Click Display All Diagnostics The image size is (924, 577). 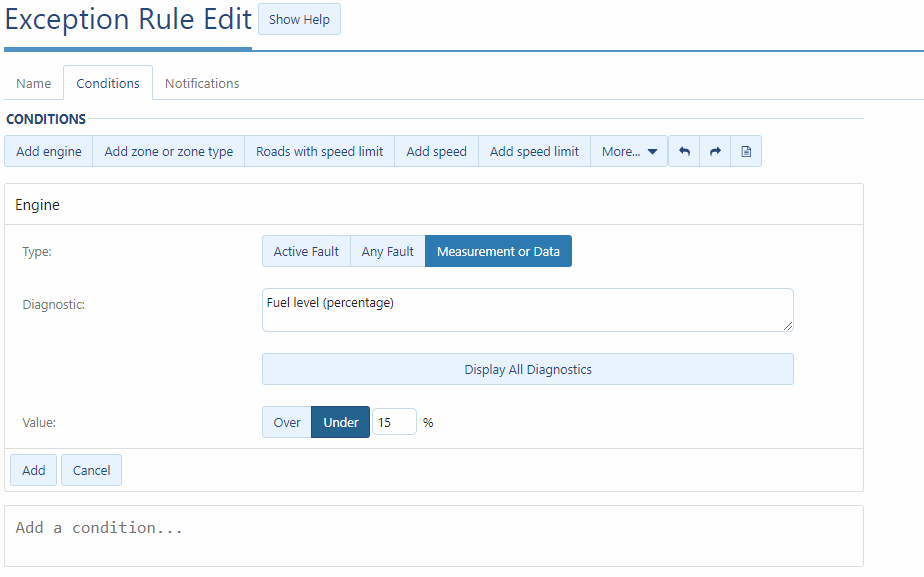click(527, 369)
